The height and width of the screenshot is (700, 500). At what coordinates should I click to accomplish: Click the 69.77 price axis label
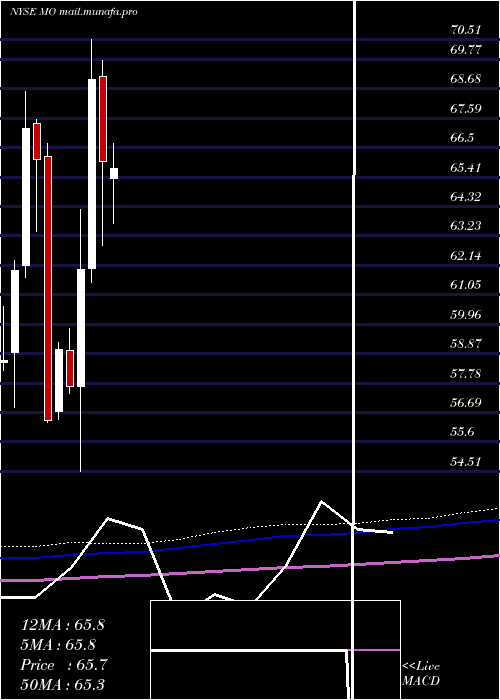click(x=466, y=50)
